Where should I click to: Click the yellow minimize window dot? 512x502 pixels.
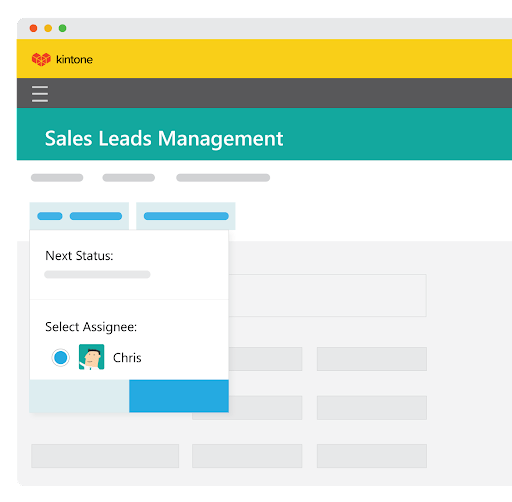click(x=48, y=28)
